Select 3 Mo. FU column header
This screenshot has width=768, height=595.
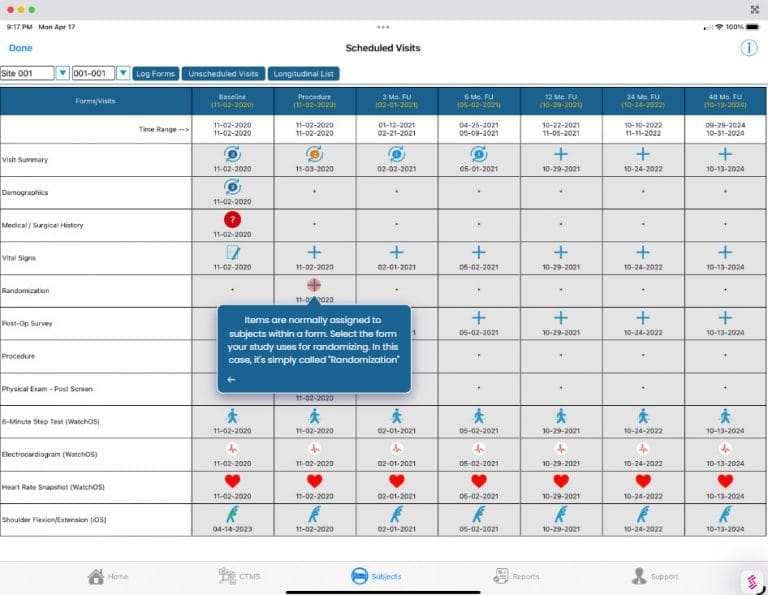coord(397,101)
